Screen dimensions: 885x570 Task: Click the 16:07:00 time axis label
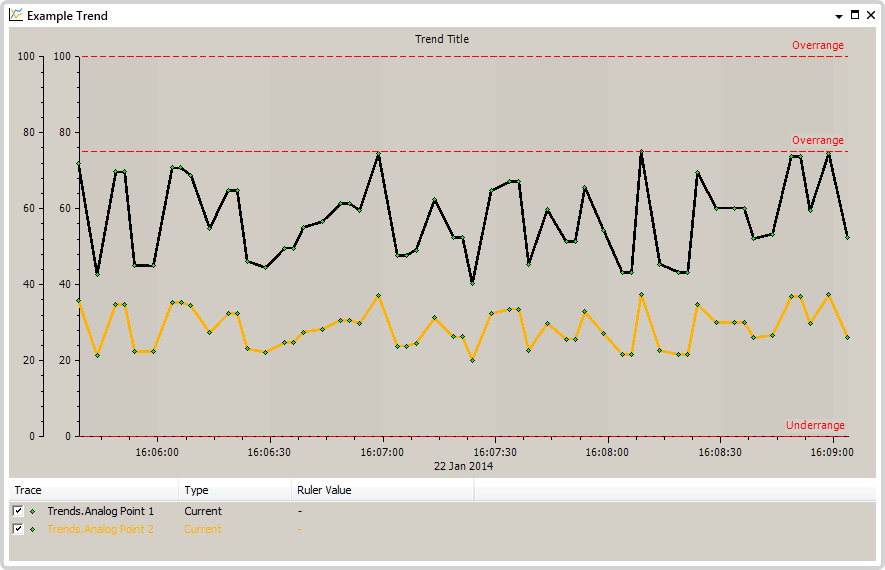tap(382, 452)
